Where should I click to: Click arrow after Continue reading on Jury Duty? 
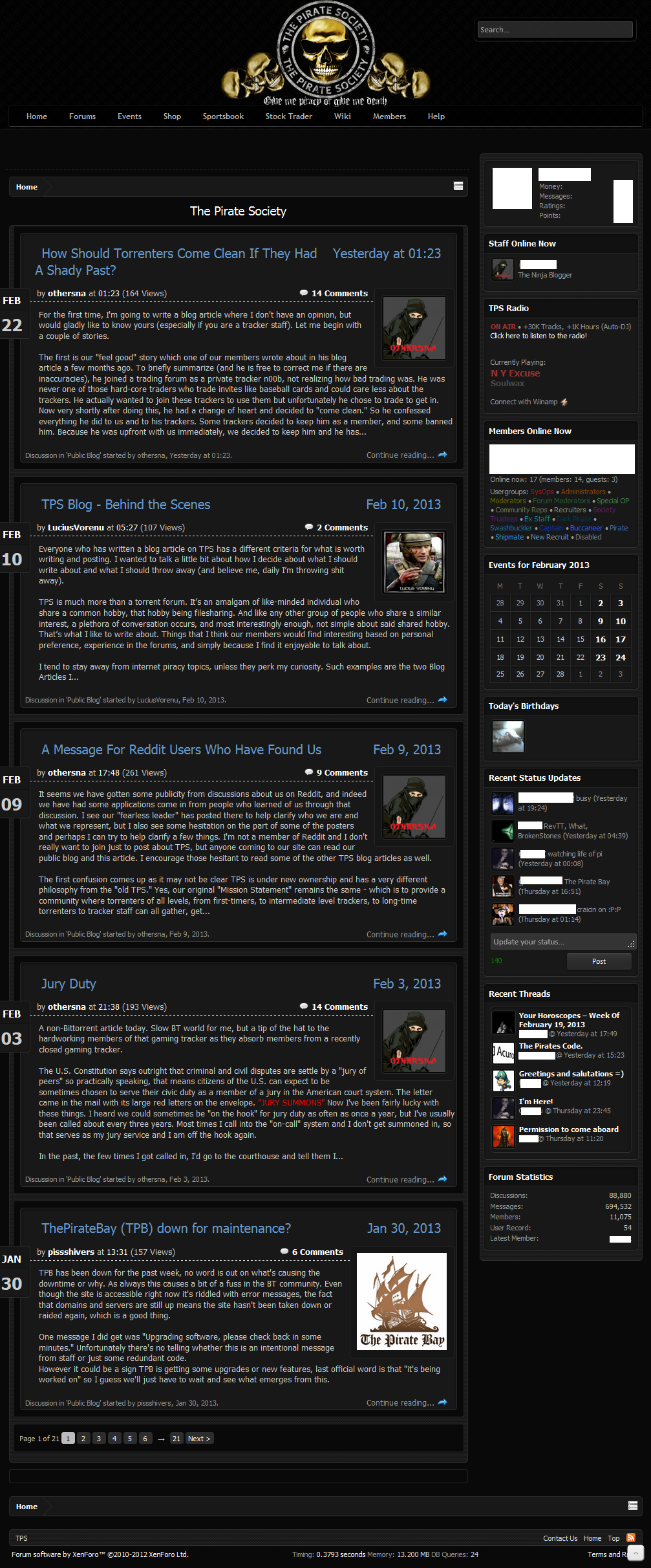tap(443, 1179)
